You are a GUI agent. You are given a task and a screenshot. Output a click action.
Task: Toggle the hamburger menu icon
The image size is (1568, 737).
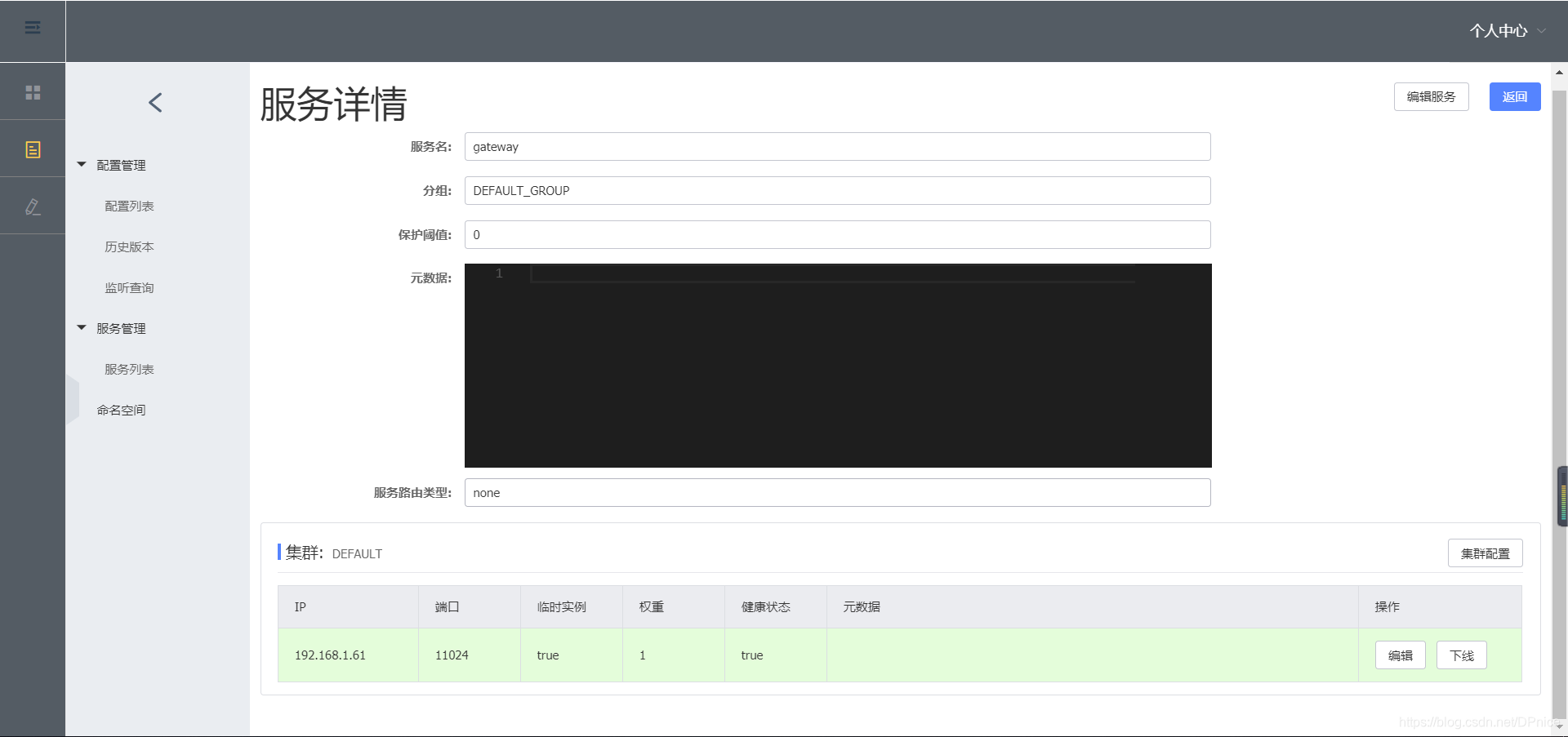click(x=33, y=28)
